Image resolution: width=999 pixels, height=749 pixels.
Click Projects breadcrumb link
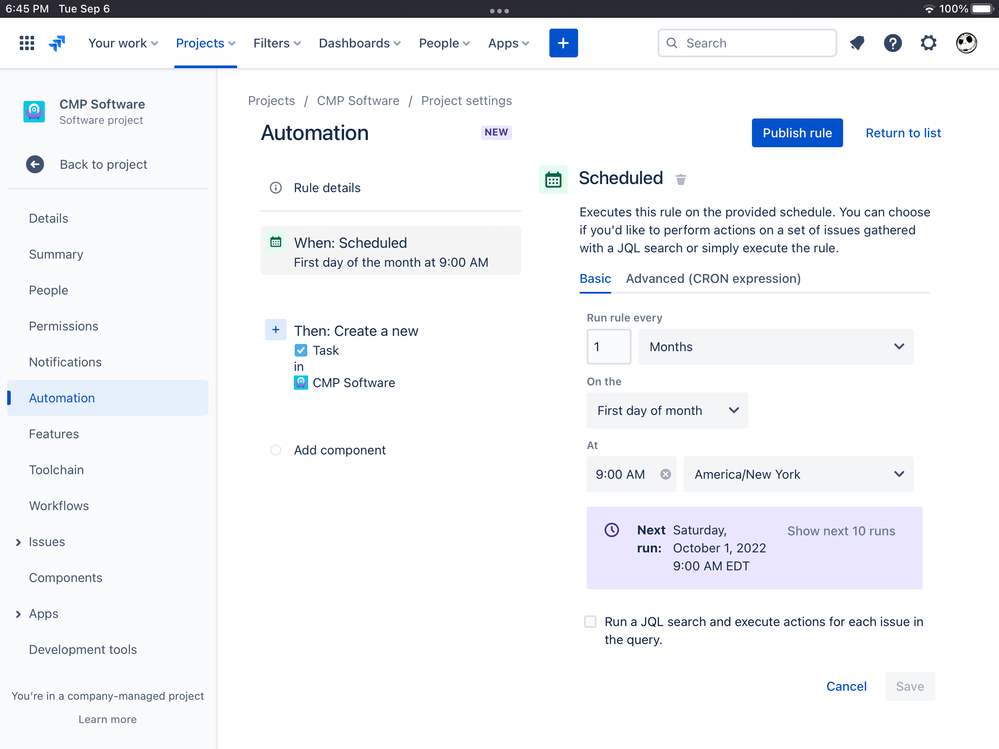point(271,101)
